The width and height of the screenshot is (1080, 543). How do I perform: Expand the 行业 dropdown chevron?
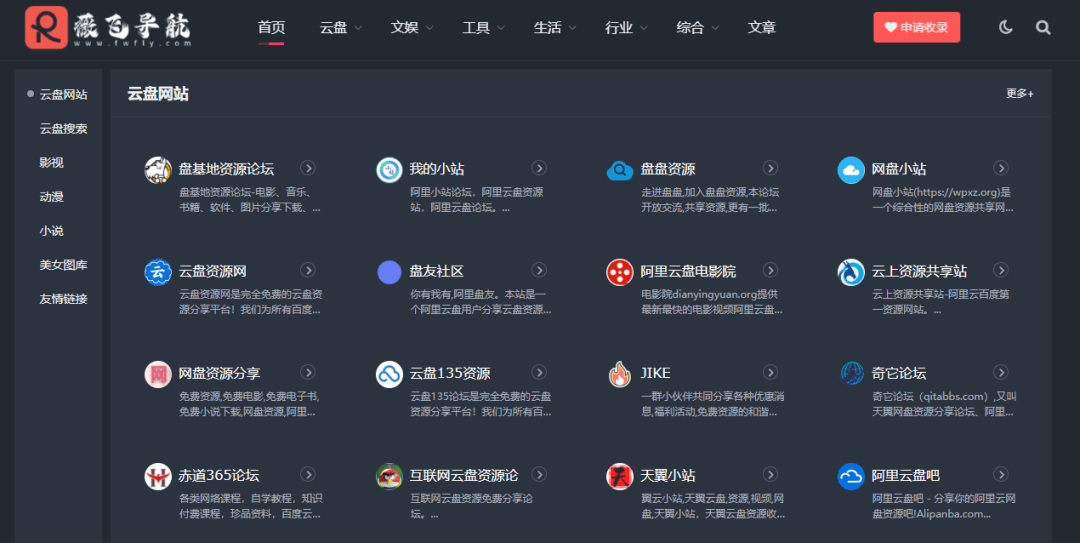(643, 28)
